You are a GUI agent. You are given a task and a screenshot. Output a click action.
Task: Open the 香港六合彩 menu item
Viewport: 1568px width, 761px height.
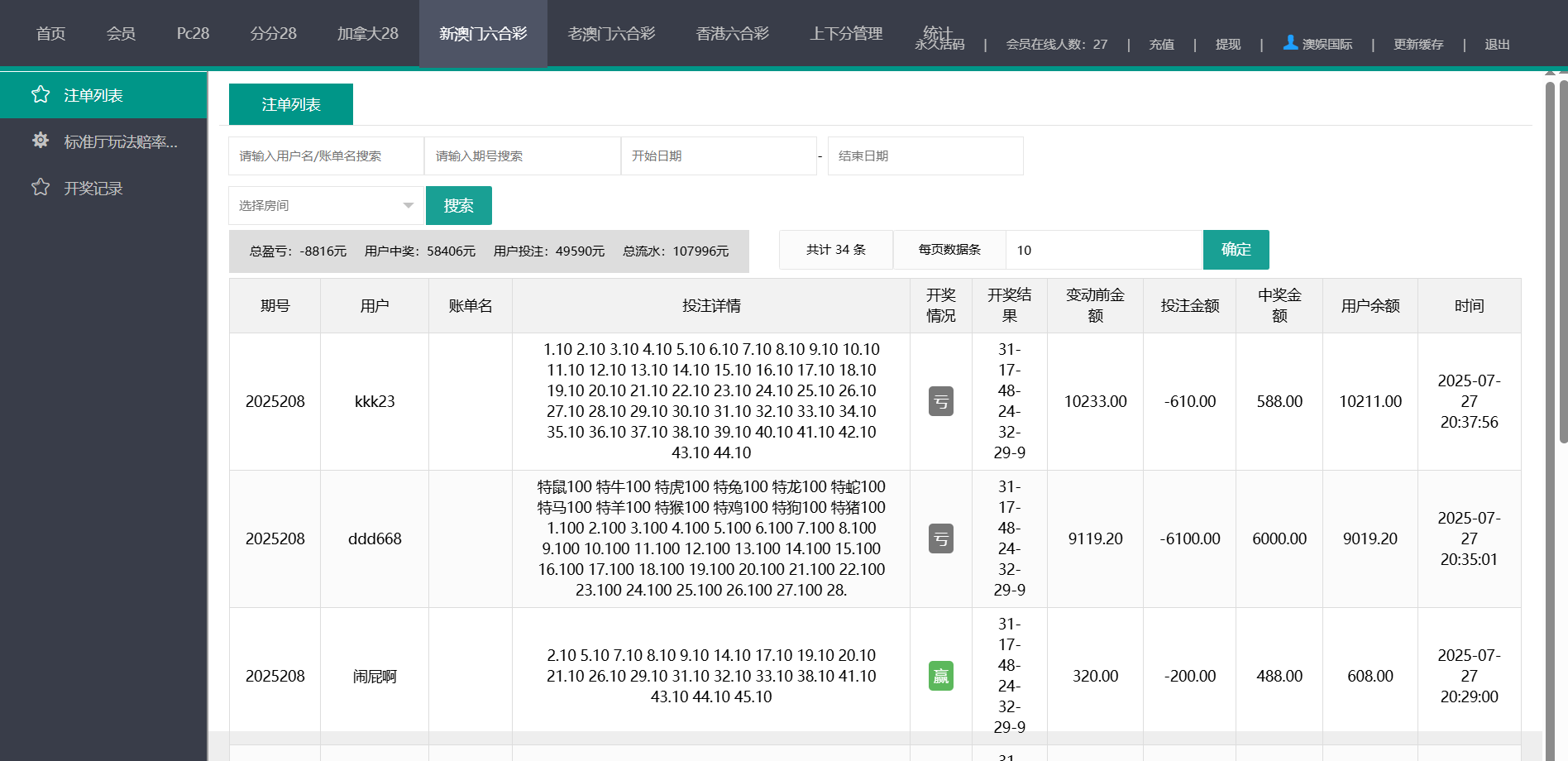pyautogui.click(x=732, y=34)
